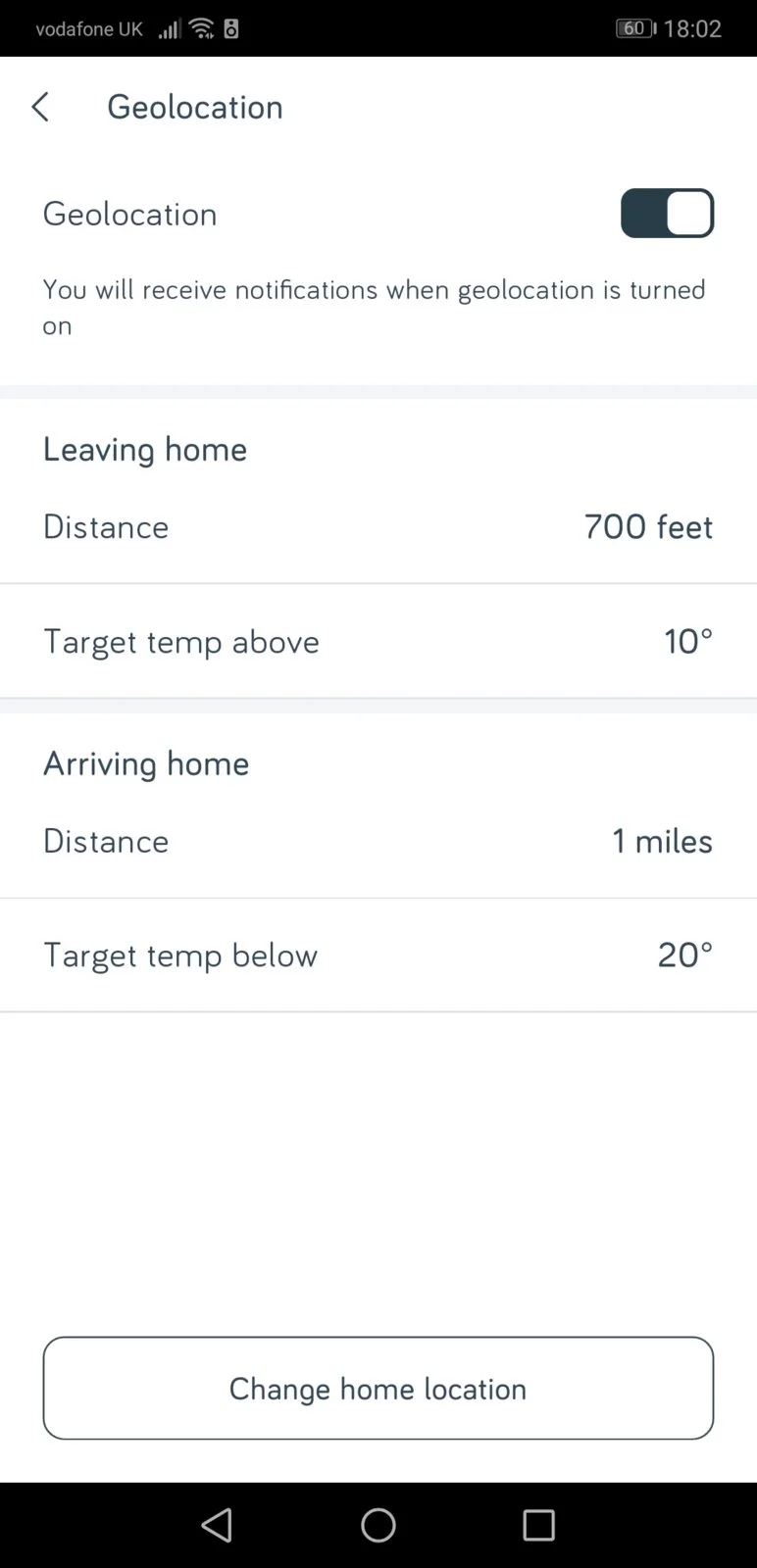Turn off the Geolocation switch
The width and height of the screenshot is (757, 1568).
click(667, 214)
